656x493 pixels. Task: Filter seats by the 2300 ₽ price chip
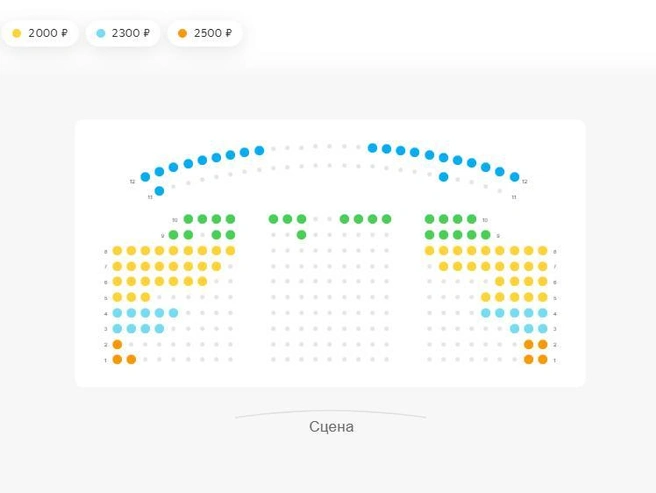coord(123,33)
